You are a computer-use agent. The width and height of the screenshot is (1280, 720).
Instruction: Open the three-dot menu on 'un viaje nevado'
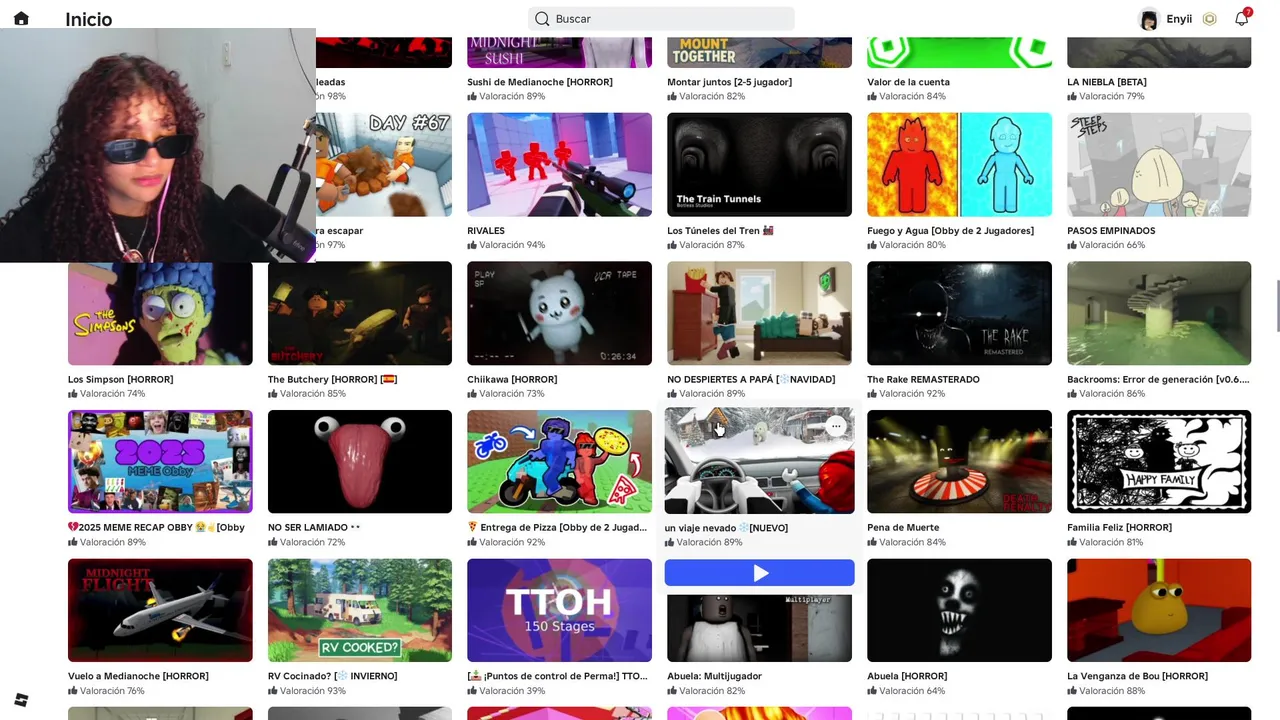coord(836,426)
